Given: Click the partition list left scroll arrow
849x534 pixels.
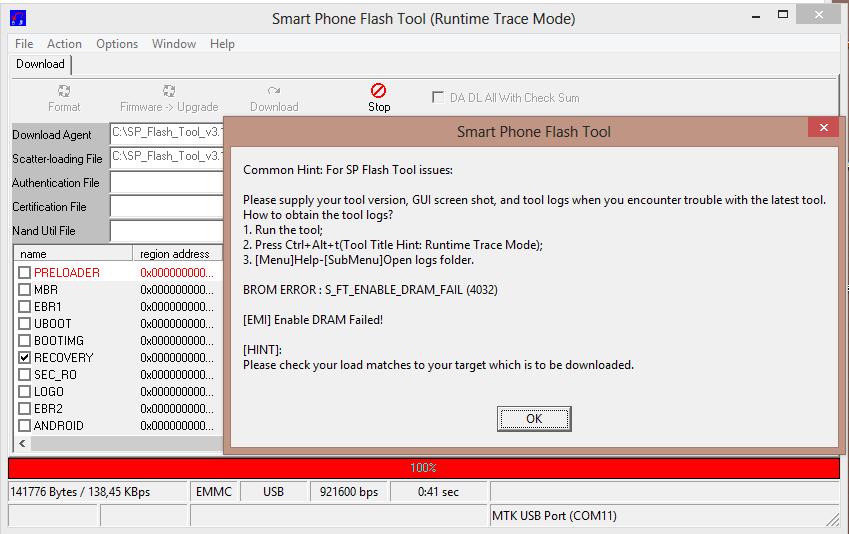Looking at the screenshot, I should point(22,444).
